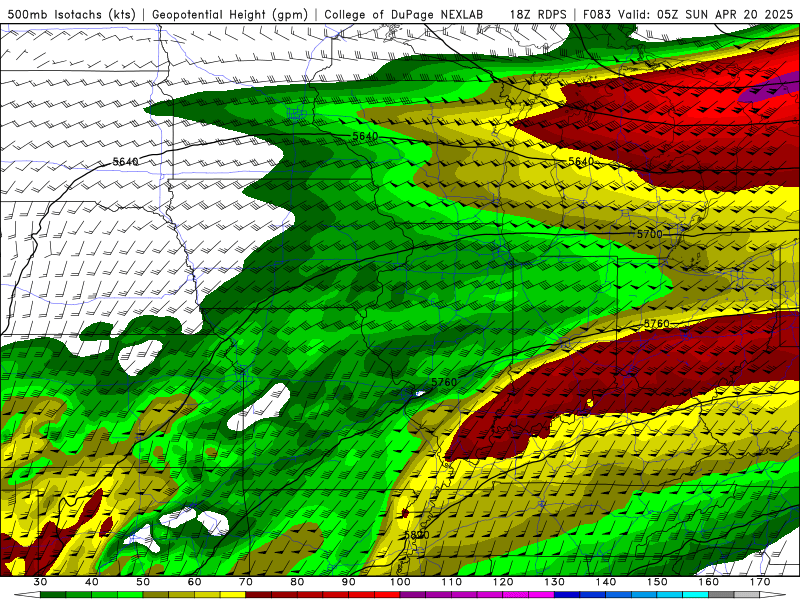Click the 5820 height contour label
Screen dimensions: 800x600
point(416,535)
